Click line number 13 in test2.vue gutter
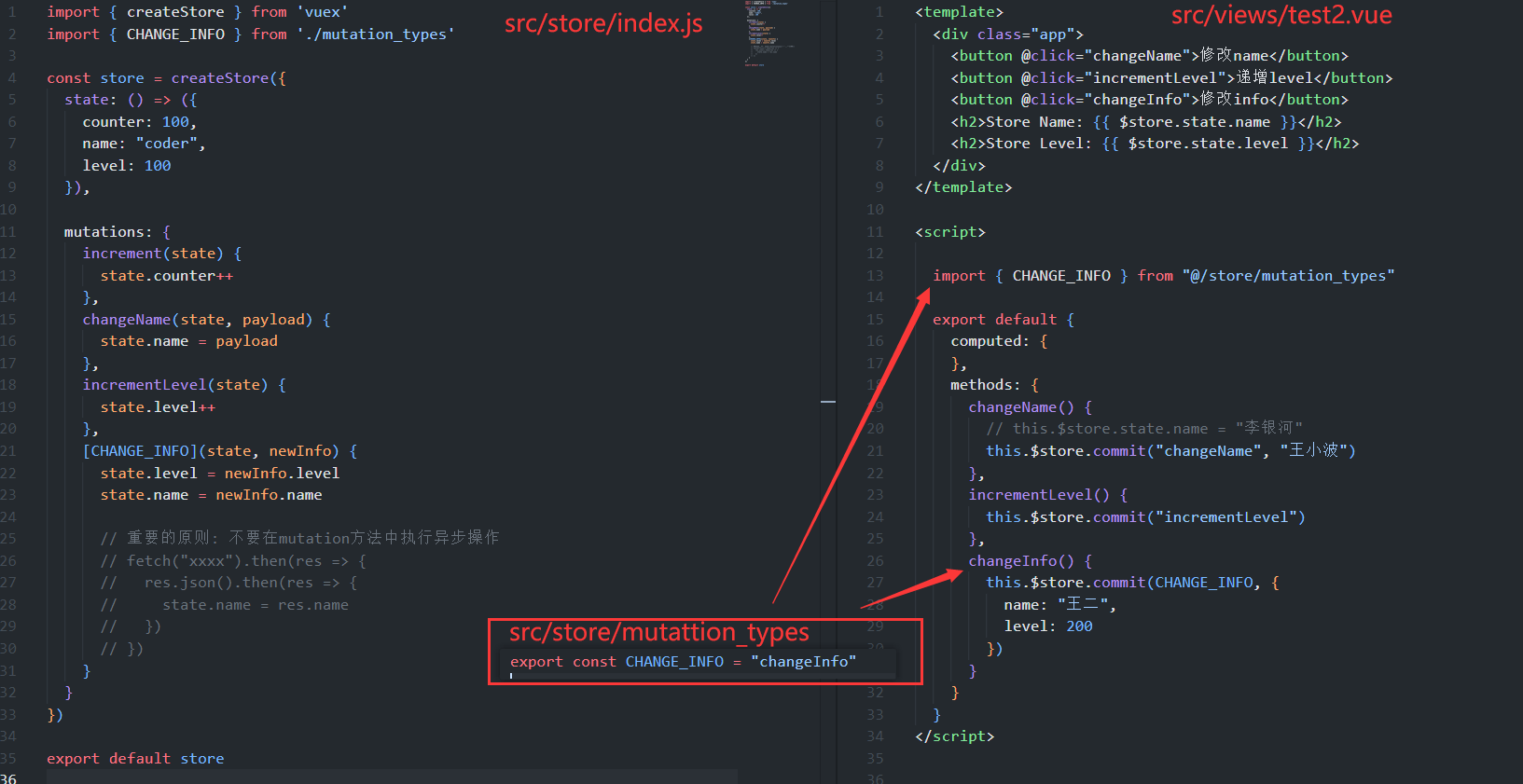1523x784 pixels. pos(875,276)
